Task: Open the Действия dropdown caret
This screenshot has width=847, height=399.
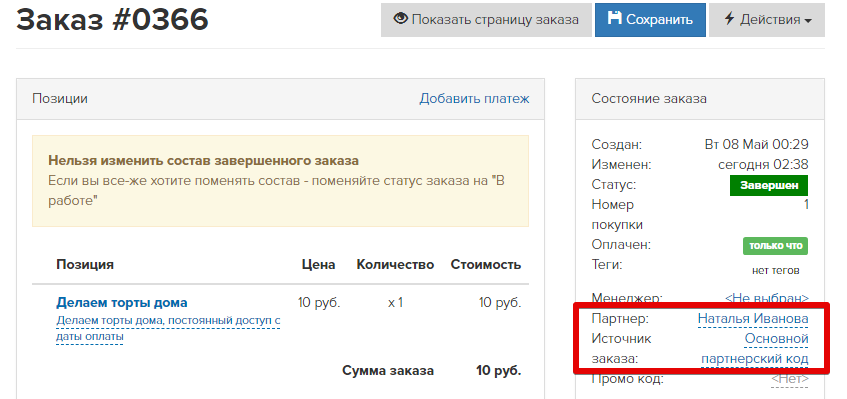Action: pos(808,21)
